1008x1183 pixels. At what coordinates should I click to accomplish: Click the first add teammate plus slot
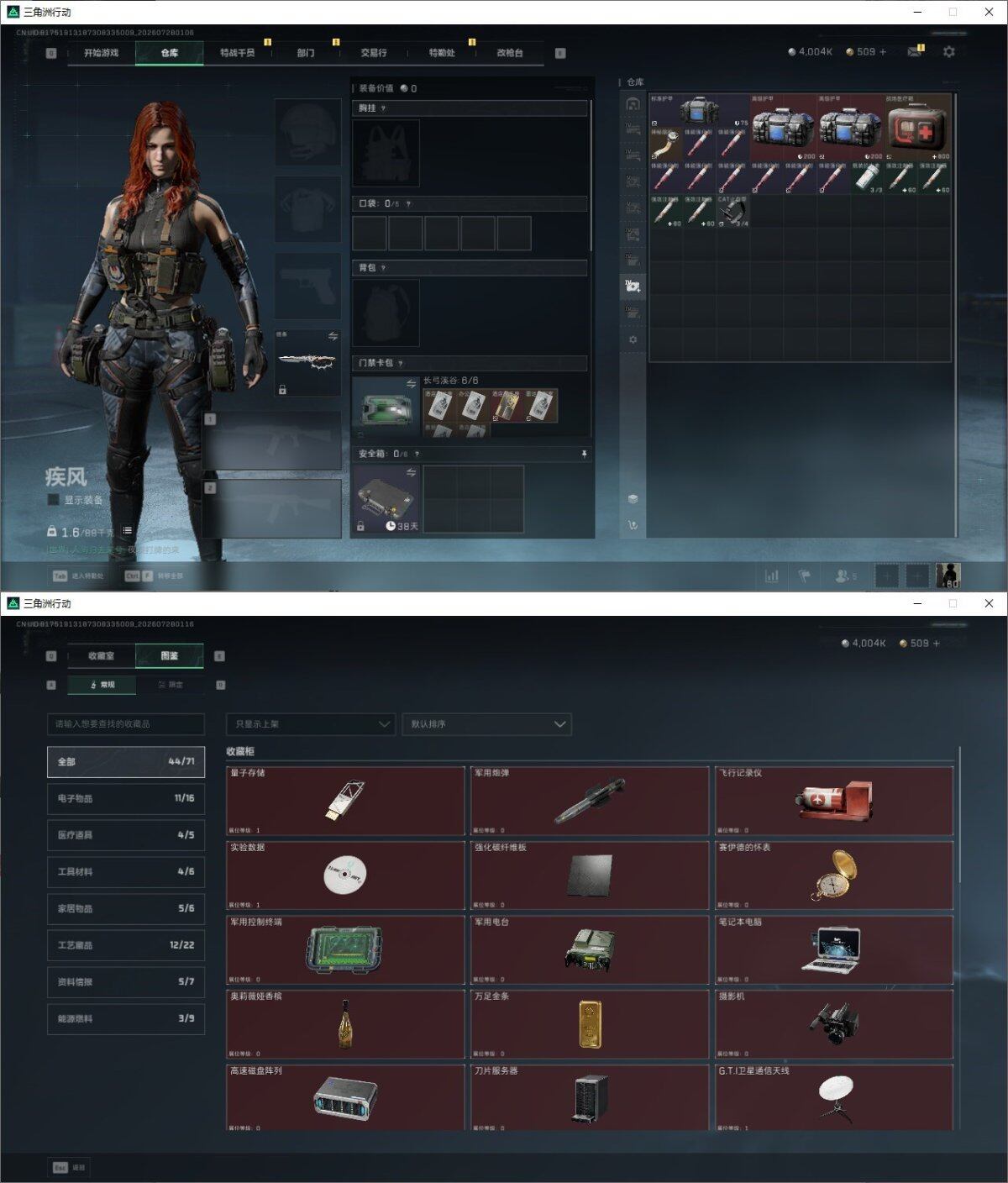[x=887, y=576]
